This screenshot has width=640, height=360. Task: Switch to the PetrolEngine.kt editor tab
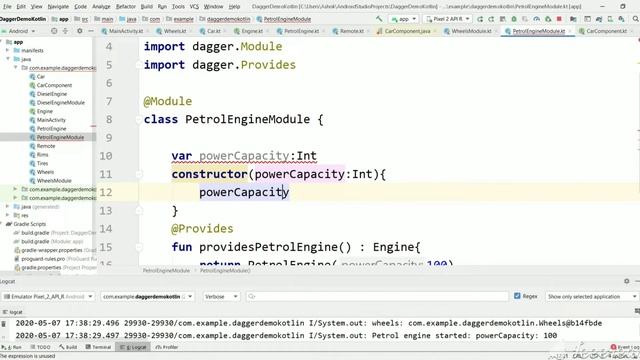point(301,31)
